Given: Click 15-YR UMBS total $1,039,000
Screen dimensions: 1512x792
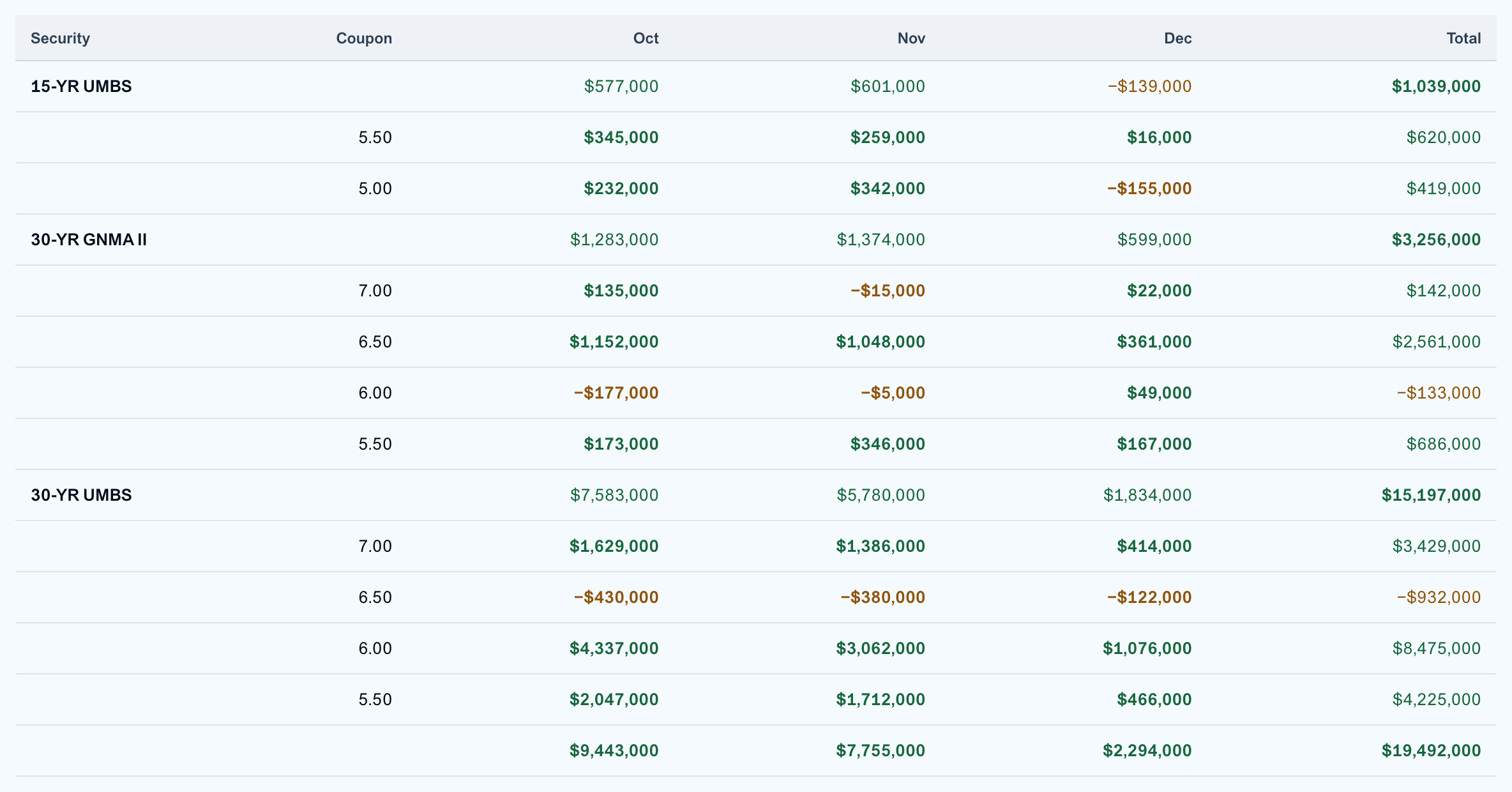Looking at the screenshot, I should tap(1436, 86).
